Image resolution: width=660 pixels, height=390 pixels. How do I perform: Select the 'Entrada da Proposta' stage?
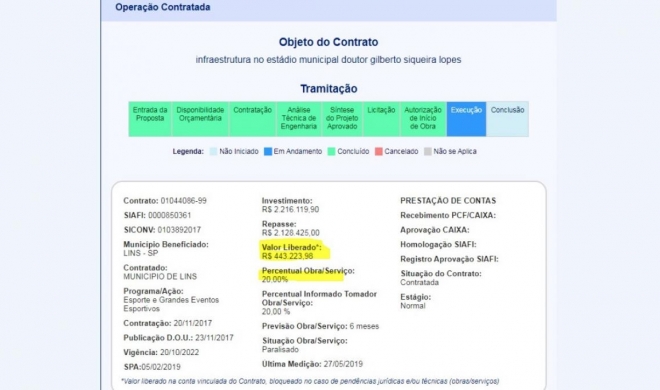click(150, 119)
